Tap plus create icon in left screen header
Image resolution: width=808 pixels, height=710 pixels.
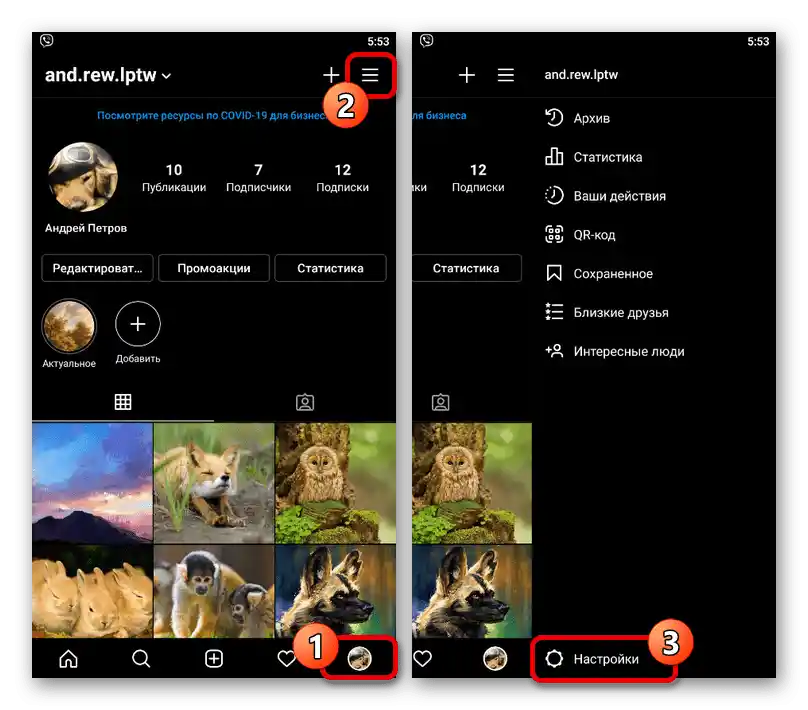[x=331, y=75]
